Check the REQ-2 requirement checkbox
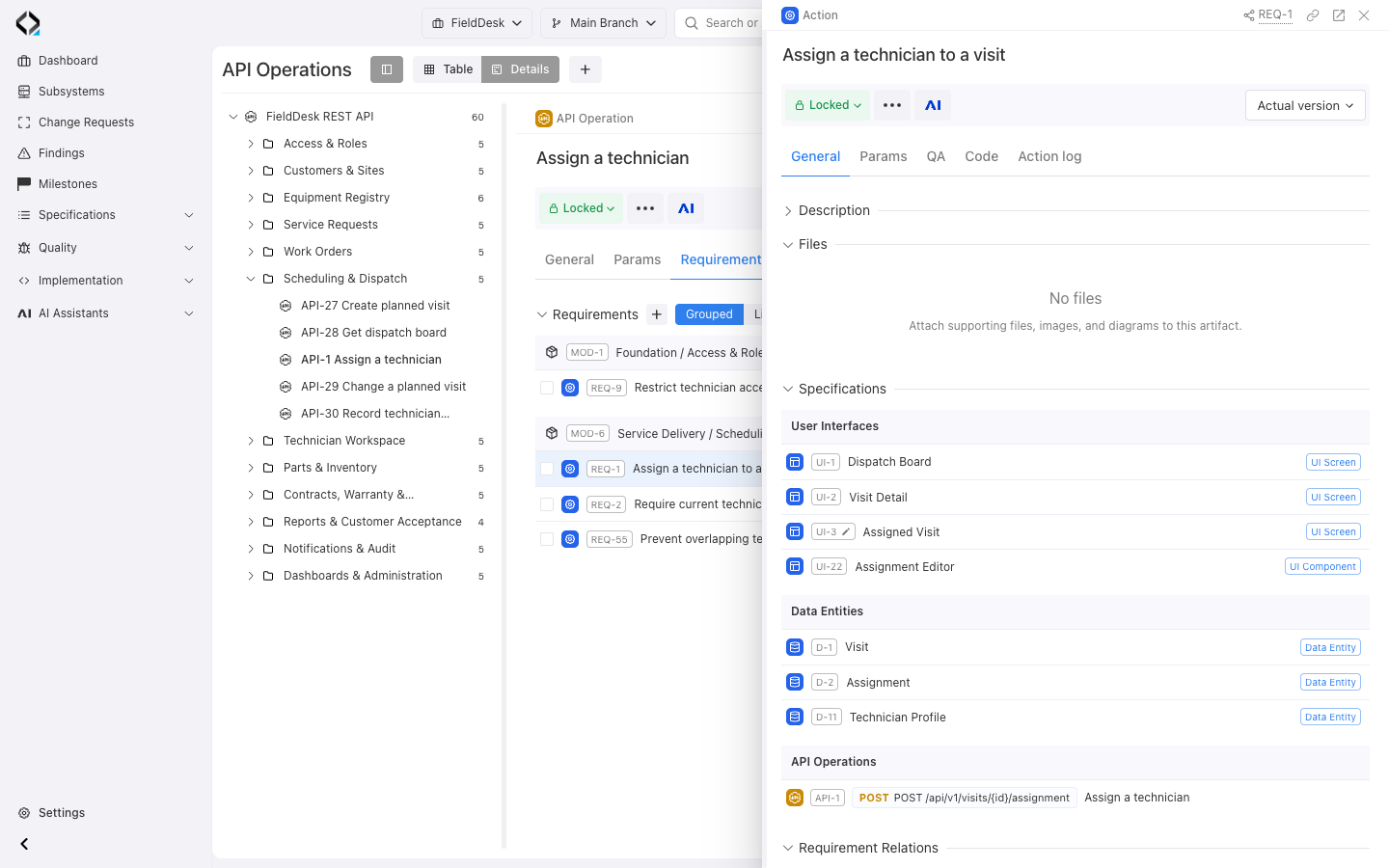The width and height of the screenshot is (1389, 868). (x=547, y=504)
